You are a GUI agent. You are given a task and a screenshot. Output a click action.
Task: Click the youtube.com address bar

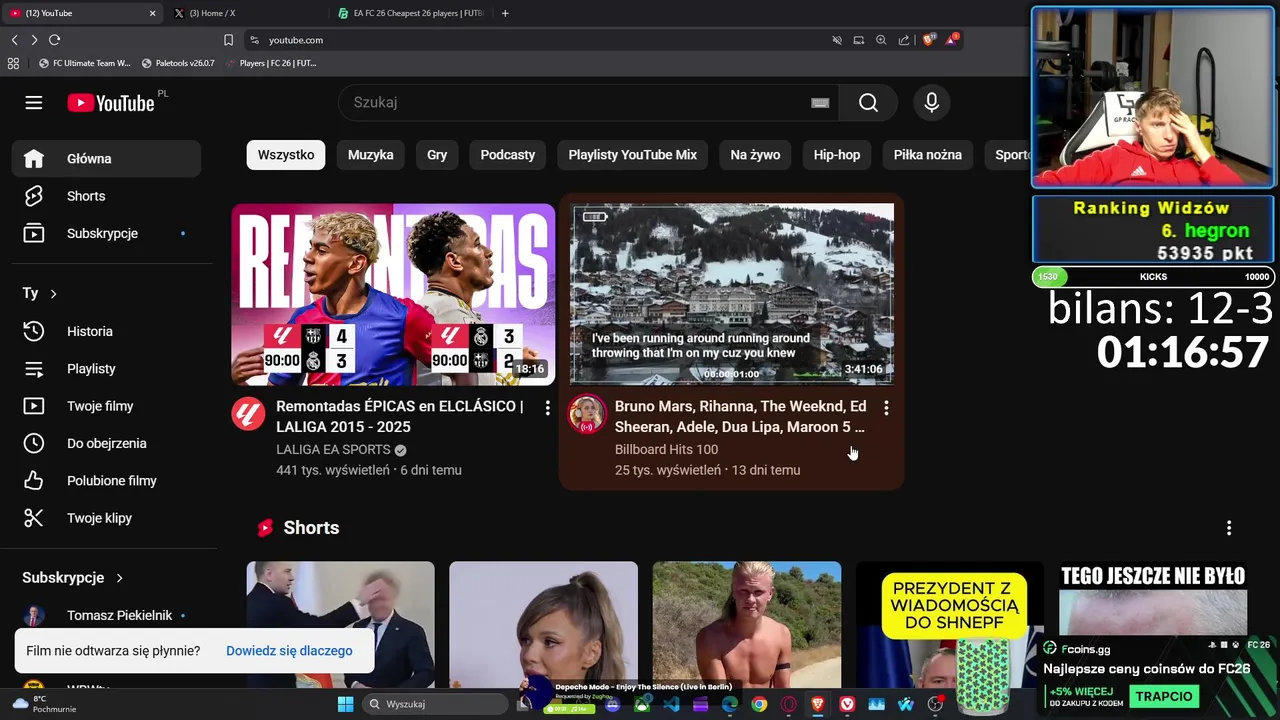(x=540, y=40)
